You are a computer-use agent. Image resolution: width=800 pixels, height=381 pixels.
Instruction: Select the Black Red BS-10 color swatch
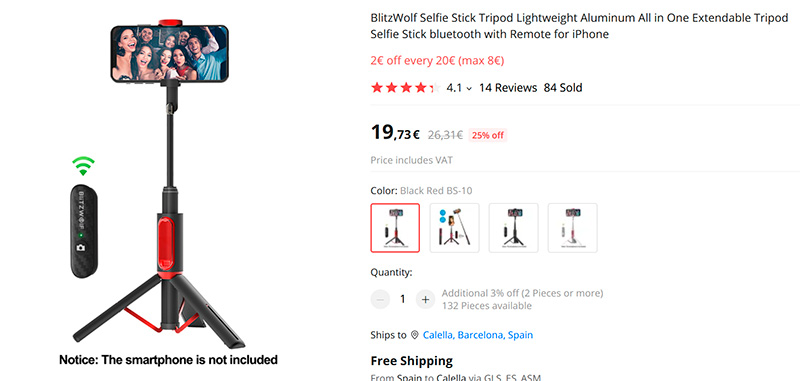click(x=395, y=227)
